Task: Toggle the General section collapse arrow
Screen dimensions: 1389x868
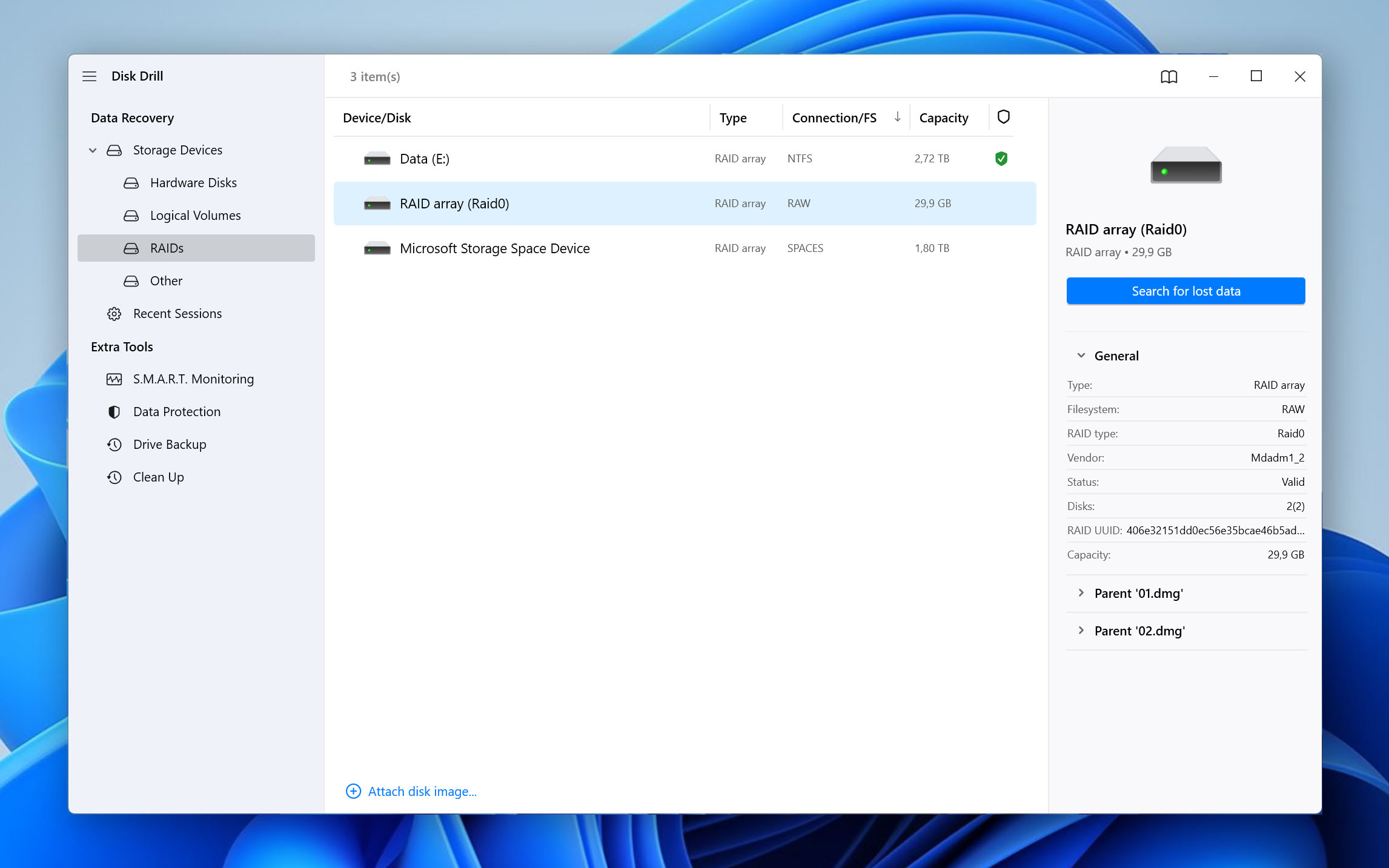Action: tap(1083, 355)
